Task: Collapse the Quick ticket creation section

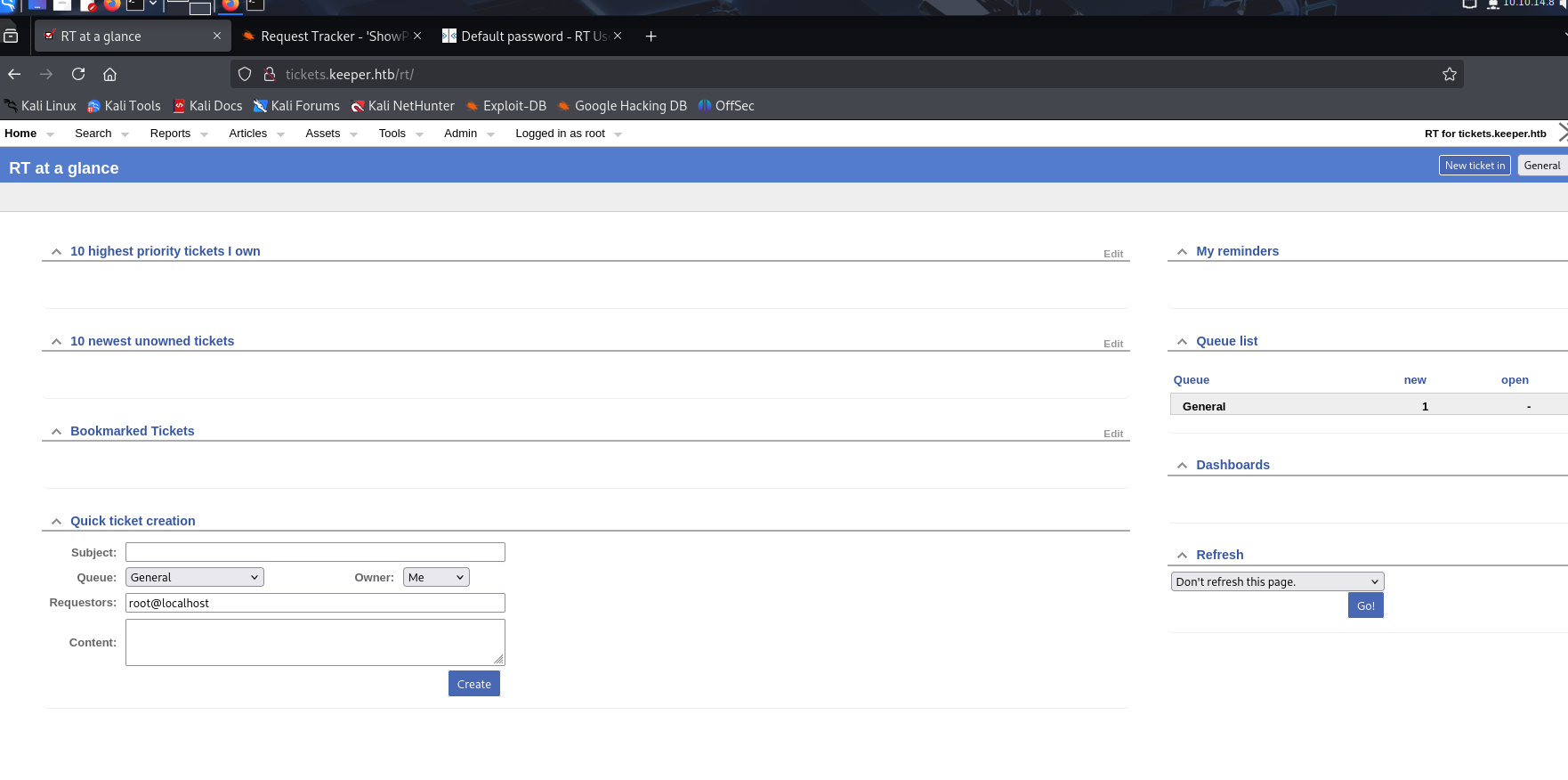Action: [x=56, y=522]
